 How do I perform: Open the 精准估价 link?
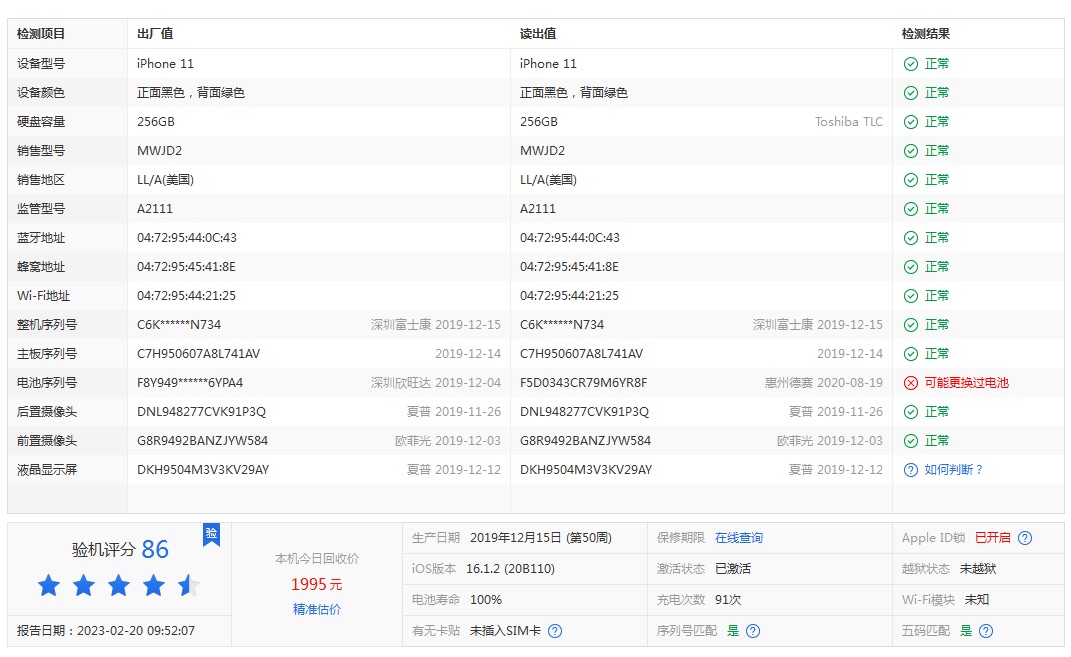click(x=317, y=609)
